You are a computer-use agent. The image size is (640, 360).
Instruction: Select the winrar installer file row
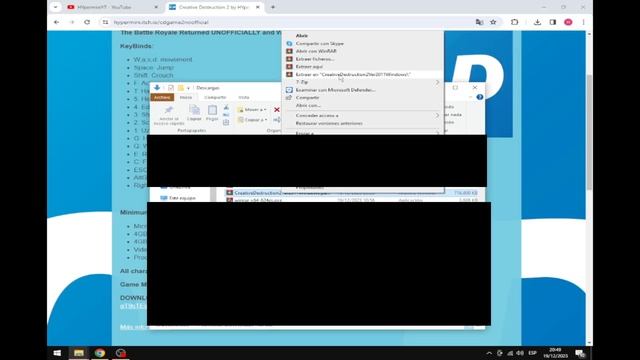pyautogui.click(x=353, y=200)
